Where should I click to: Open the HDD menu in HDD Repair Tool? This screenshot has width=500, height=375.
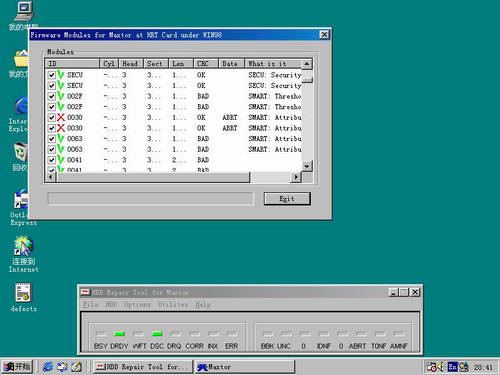[x=111, y=304]
